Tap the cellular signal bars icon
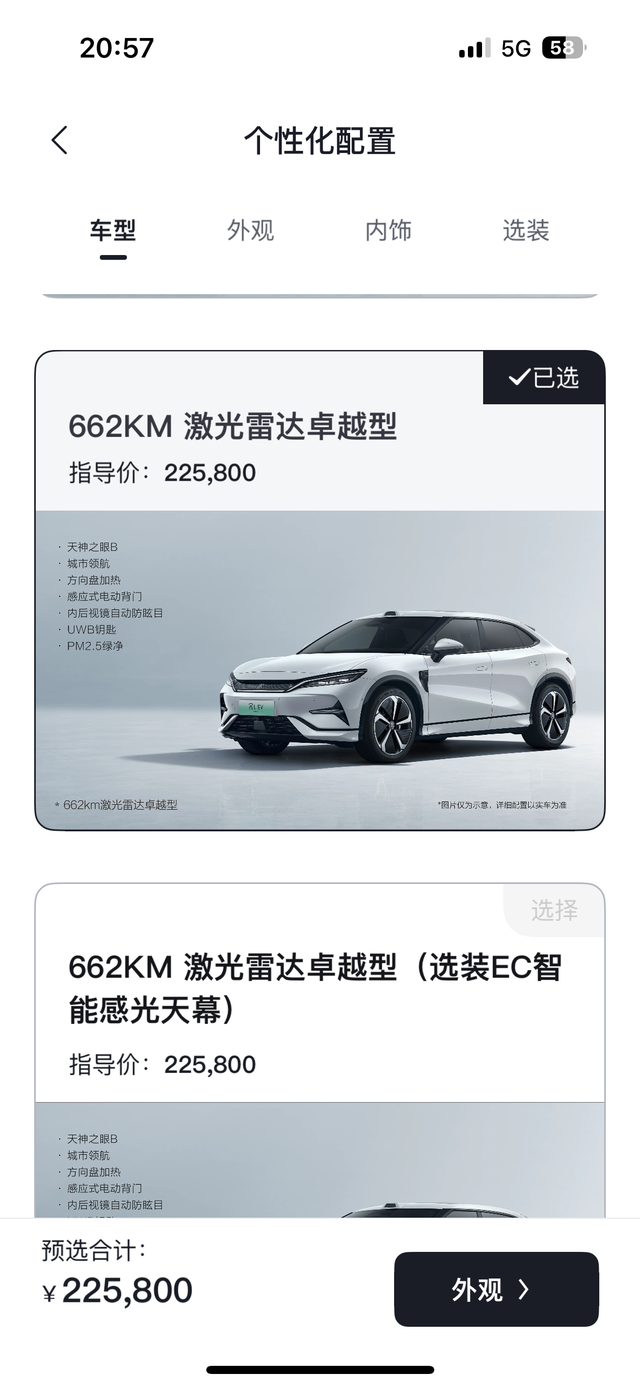Viewport: 640px width, 1387px height. 474,48
